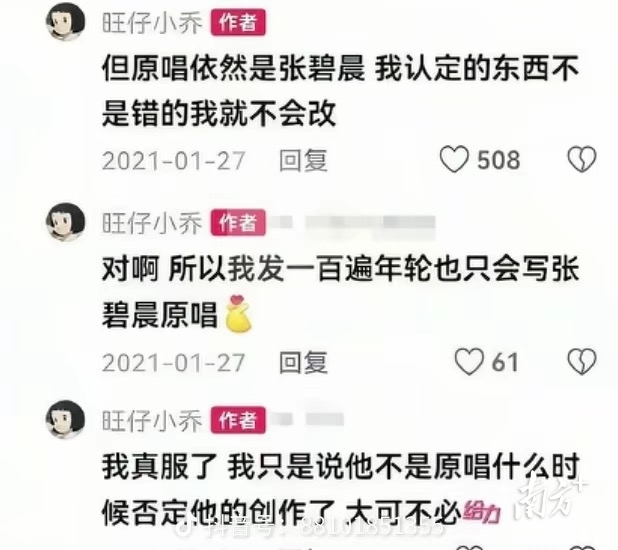Viewport: 618px width, 550px height.
Task: Tap the blurred reply-target name in second comment
Action: coord(353,223)
